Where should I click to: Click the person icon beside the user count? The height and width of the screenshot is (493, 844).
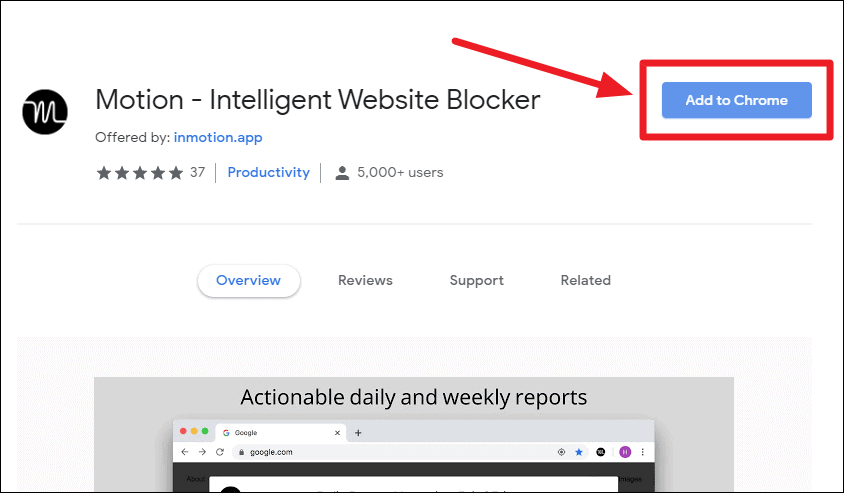pos(342,173)
